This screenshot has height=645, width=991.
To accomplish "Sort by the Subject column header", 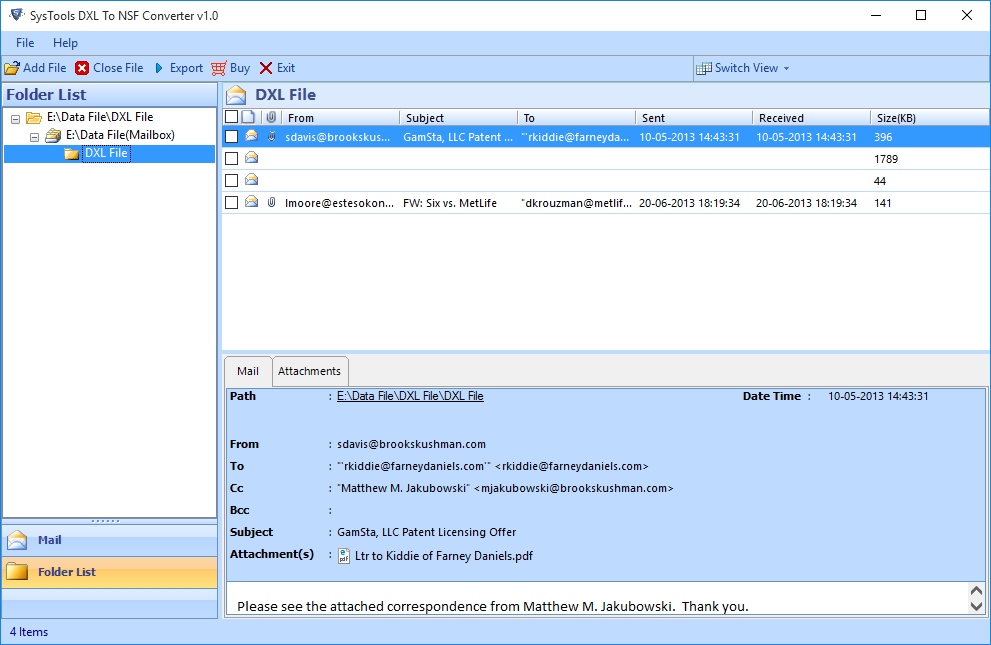I will click(458, 118).
